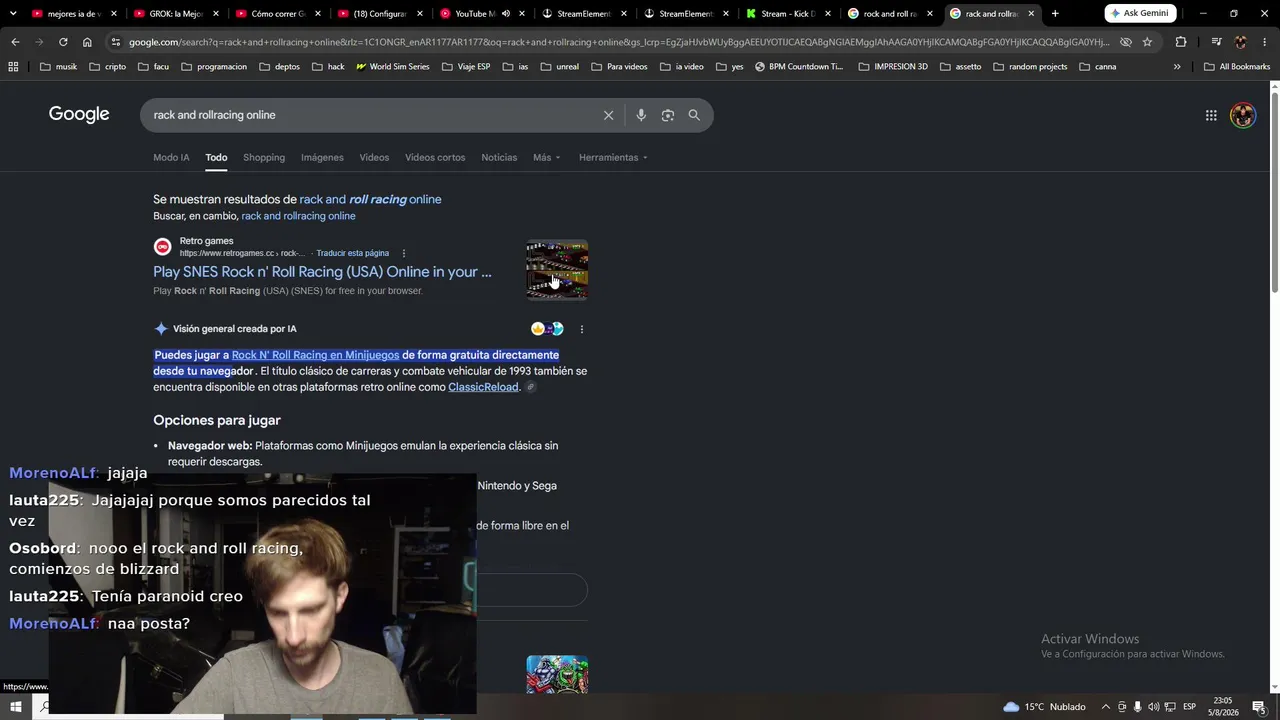This screenshot has width=1280, height=720.
Task: Open the browser home page
Action: tap(87, 42)
